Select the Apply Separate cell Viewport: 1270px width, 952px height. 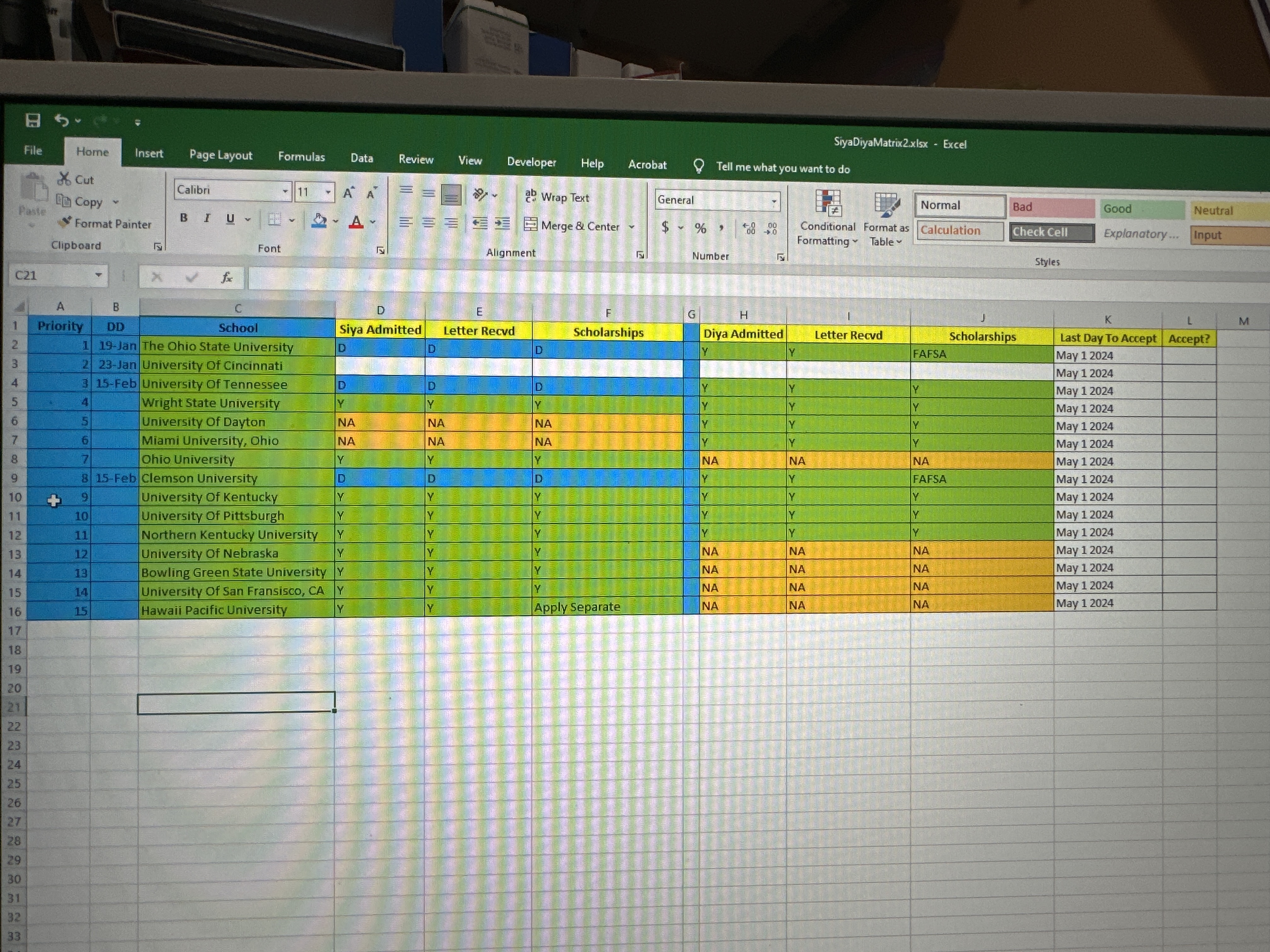pos(608,607)
